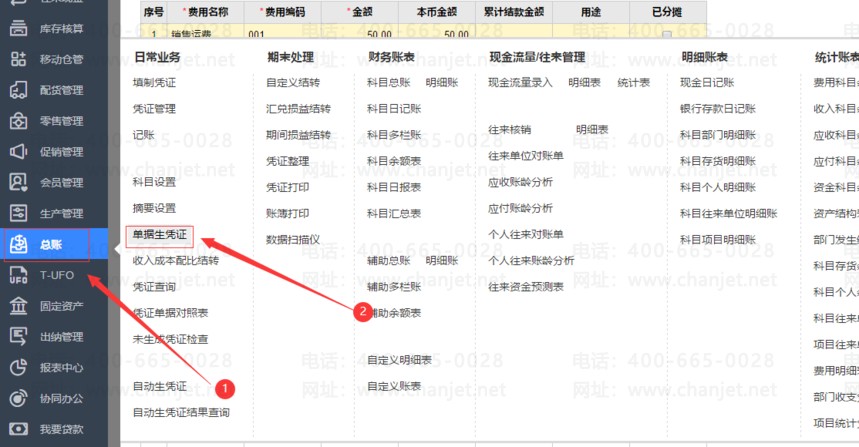
Task: Open 银行存款日记账 link
Action: [x=718, y=108]
